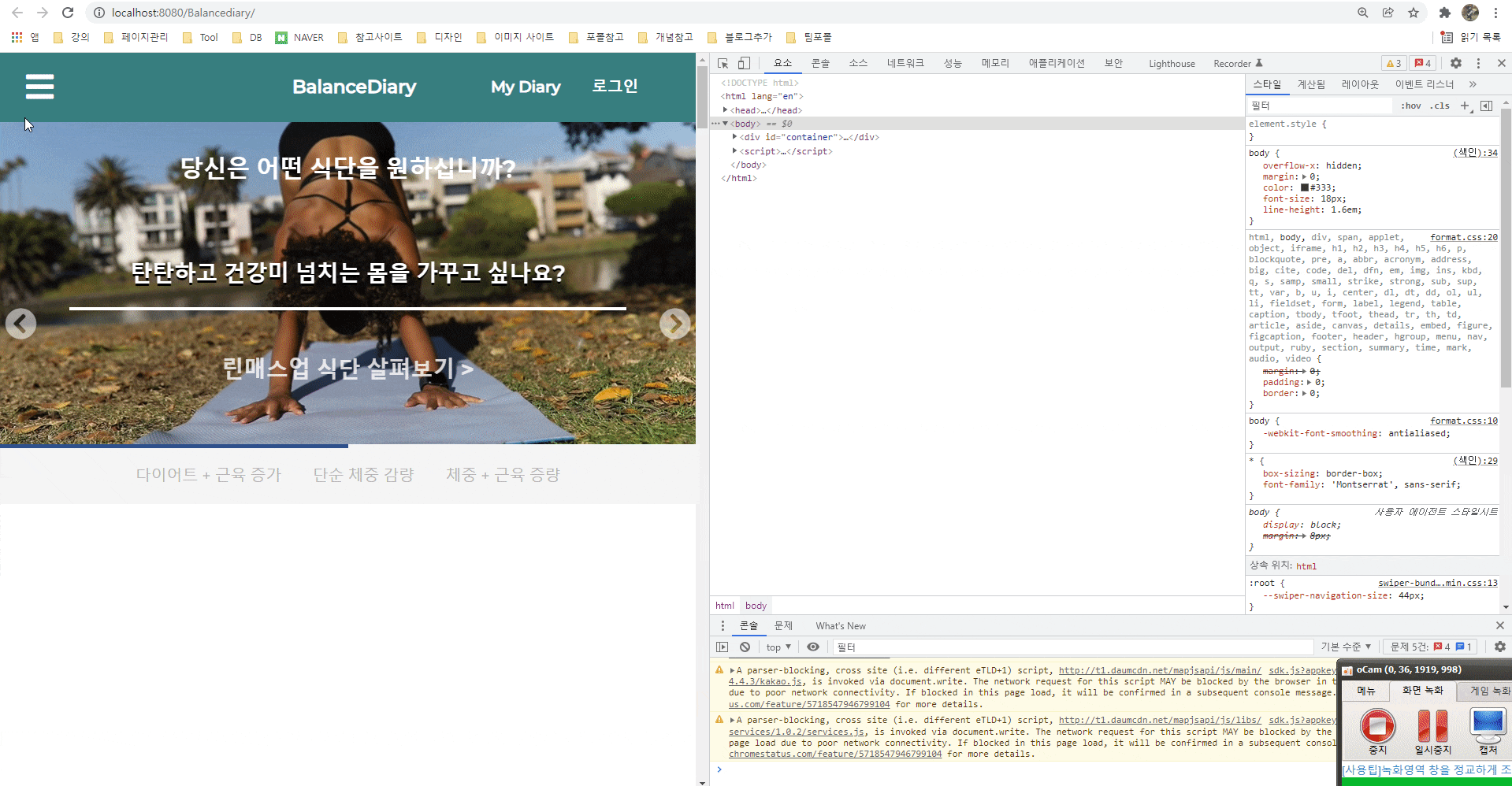
Task: Add a new style rule with plus icon
Action: (x=1465, y=106)
